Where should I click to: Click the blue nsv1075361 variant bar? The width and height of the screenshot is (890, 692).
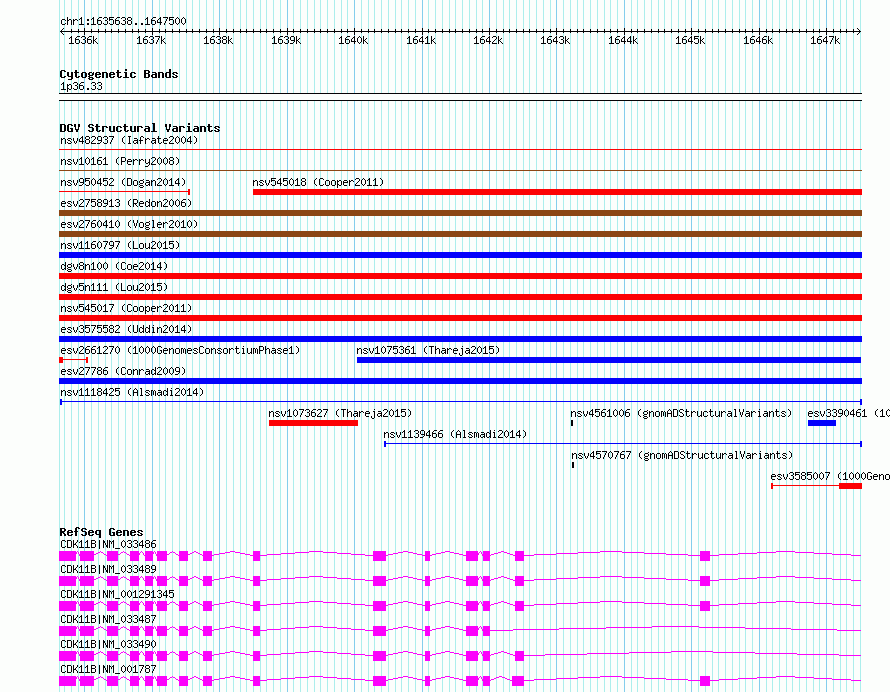pyautogui.click(x=609, y=360)
